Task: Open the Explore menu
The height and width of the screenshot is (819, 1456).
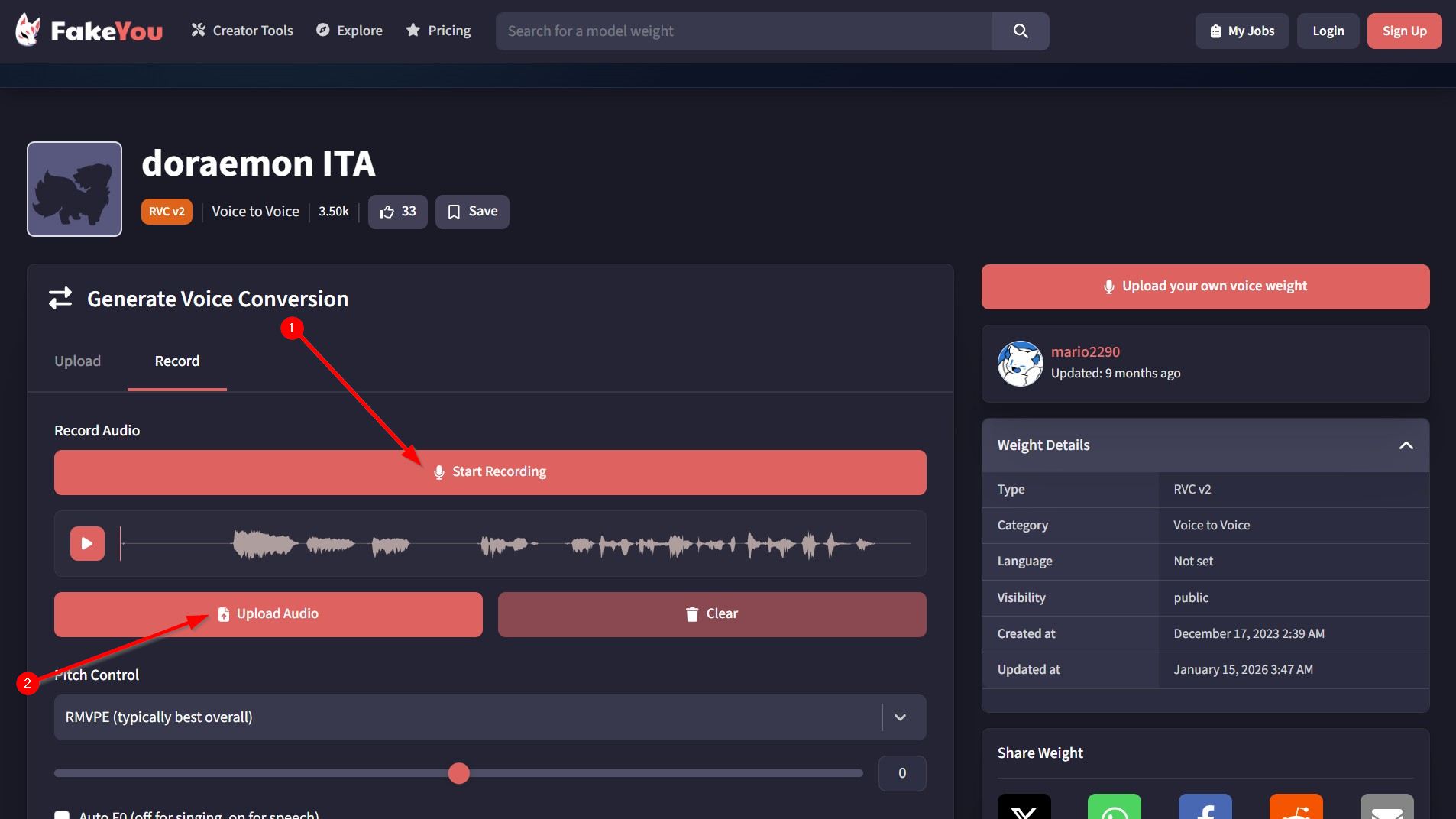Action: (349, 31)
